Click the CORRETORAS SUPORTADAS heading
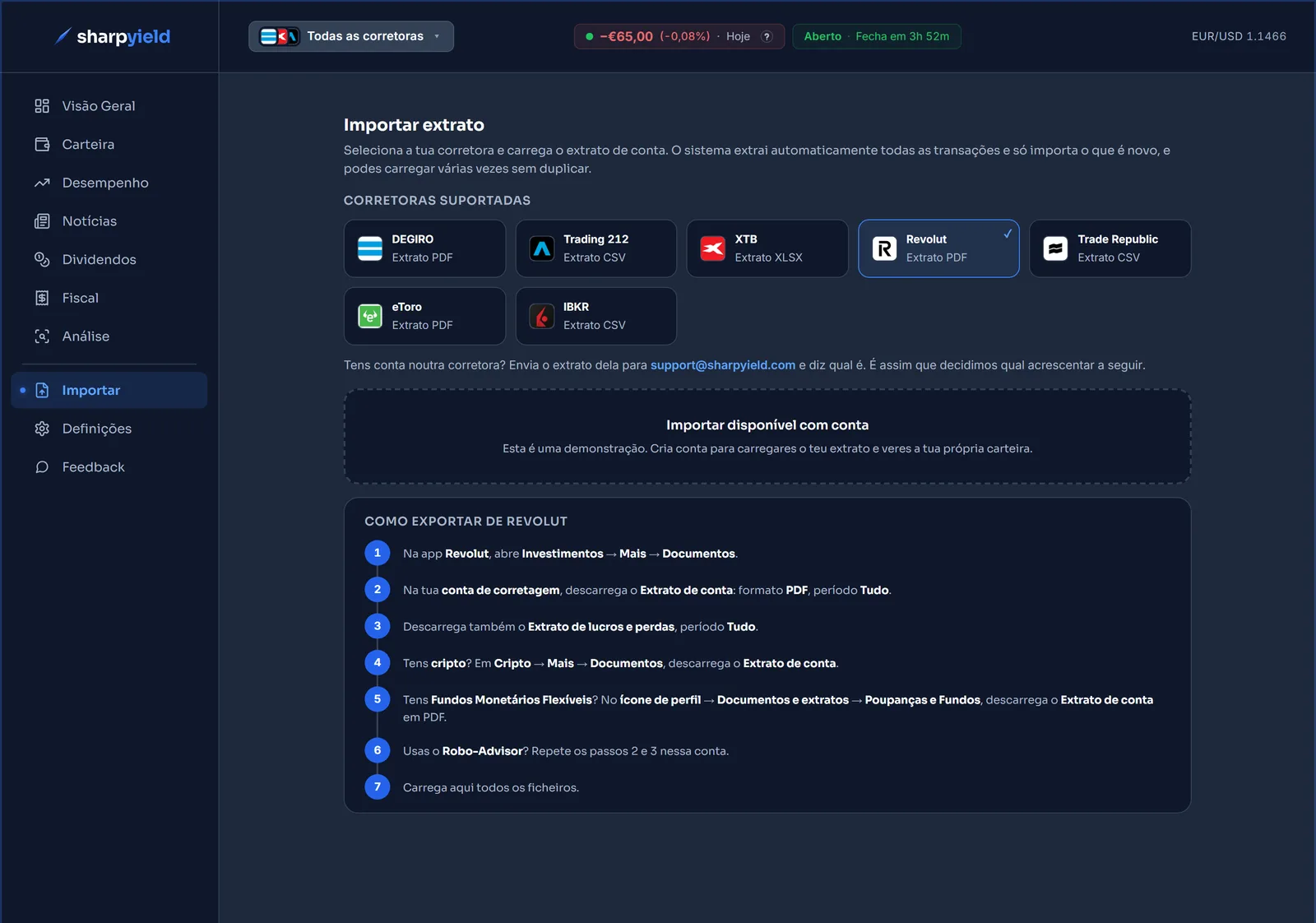 437,201
